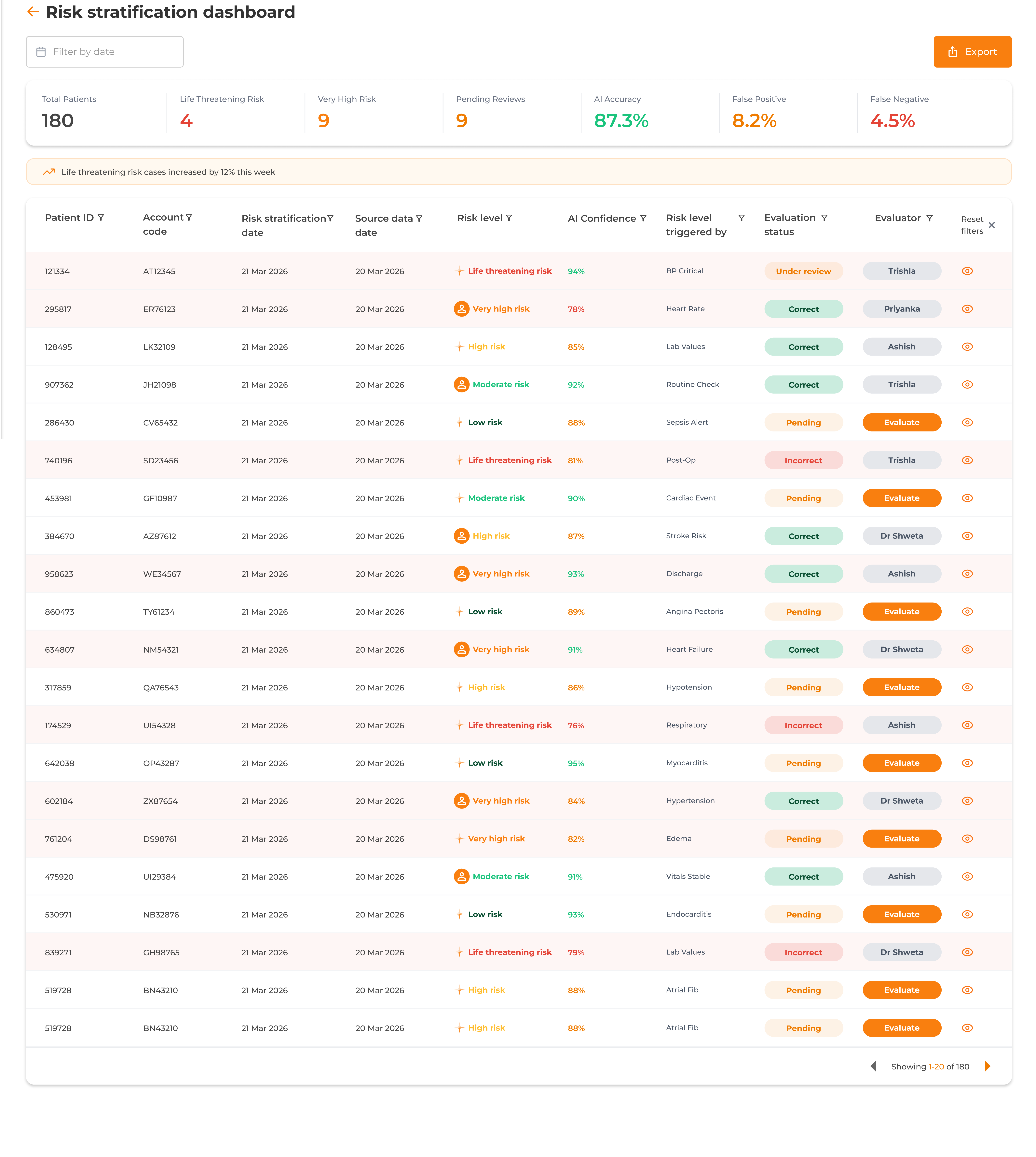Image resolution: width=1036 pixels, height=1157 pixels.
Task: View details of patient 907362
Action: tap(967, 385)
